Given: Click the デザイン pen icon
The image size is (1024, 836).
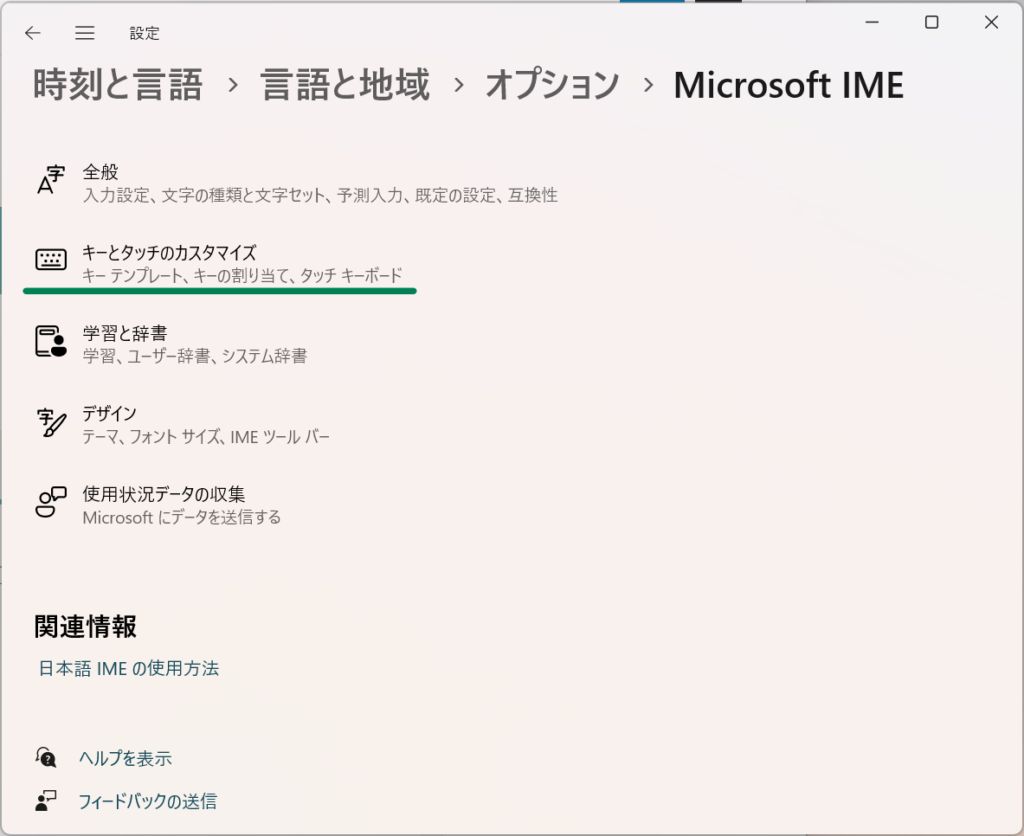Looking at the screenshot, I should (51, 423).
